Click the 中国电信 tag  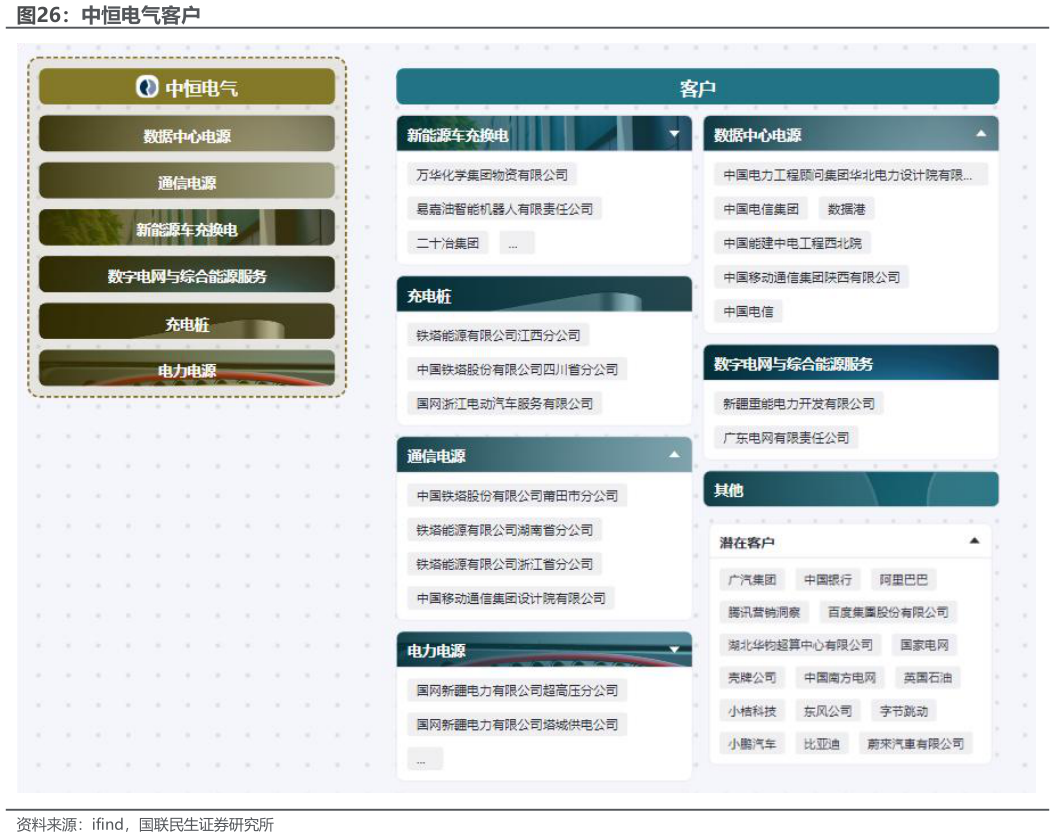(748, 312)
